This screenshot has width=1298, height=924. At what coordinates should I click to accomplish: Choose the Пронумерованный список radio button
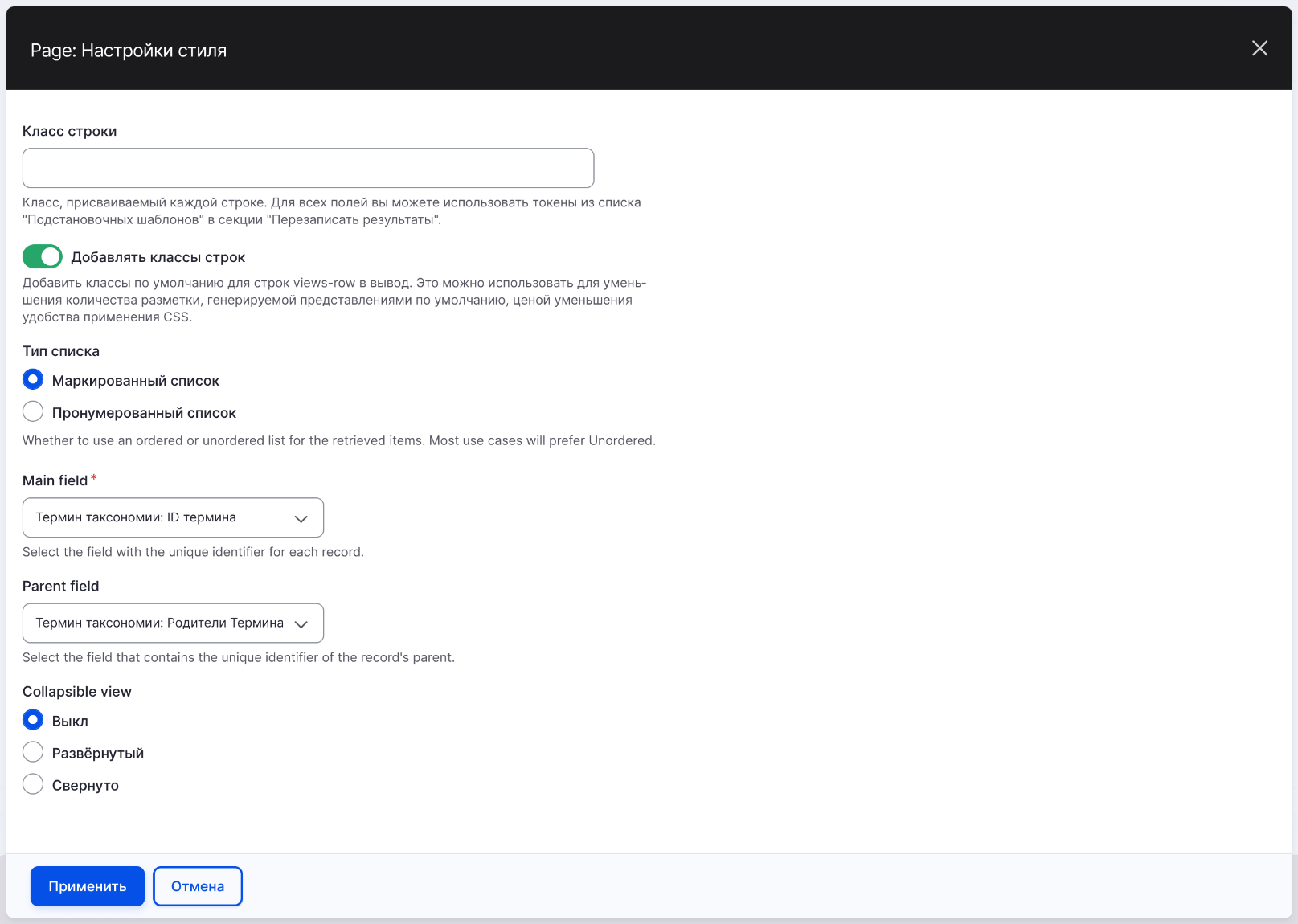33,412
